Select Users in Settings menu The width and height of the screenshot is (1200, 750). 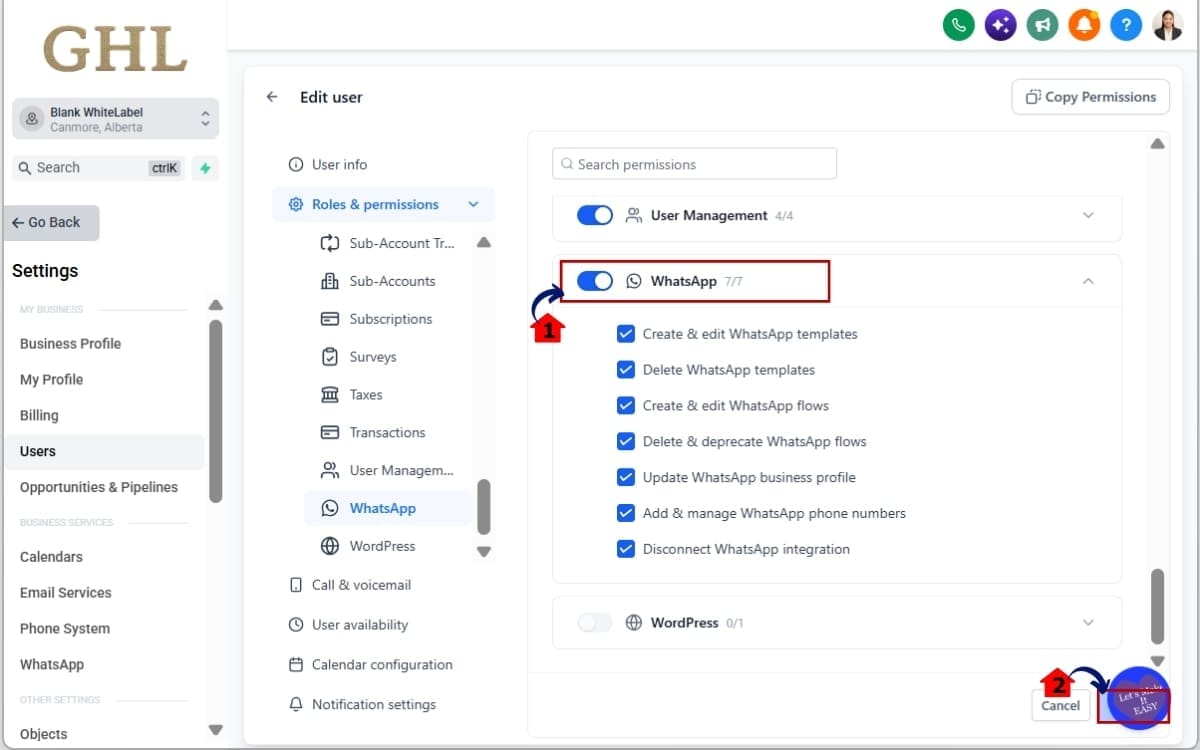point(103,451)
